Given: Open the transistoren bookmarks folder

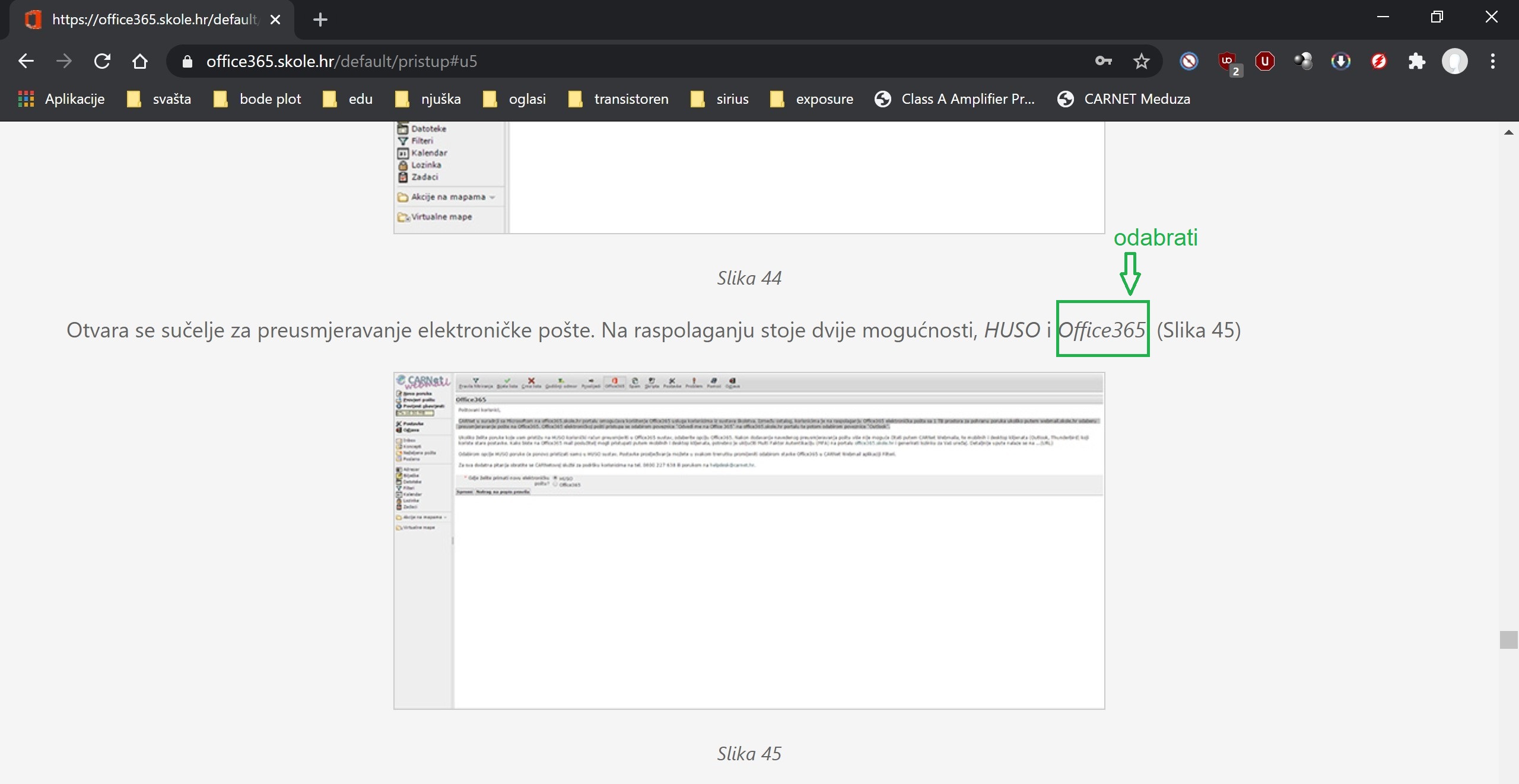Looking at the screenshot, I should coord(618,99).
